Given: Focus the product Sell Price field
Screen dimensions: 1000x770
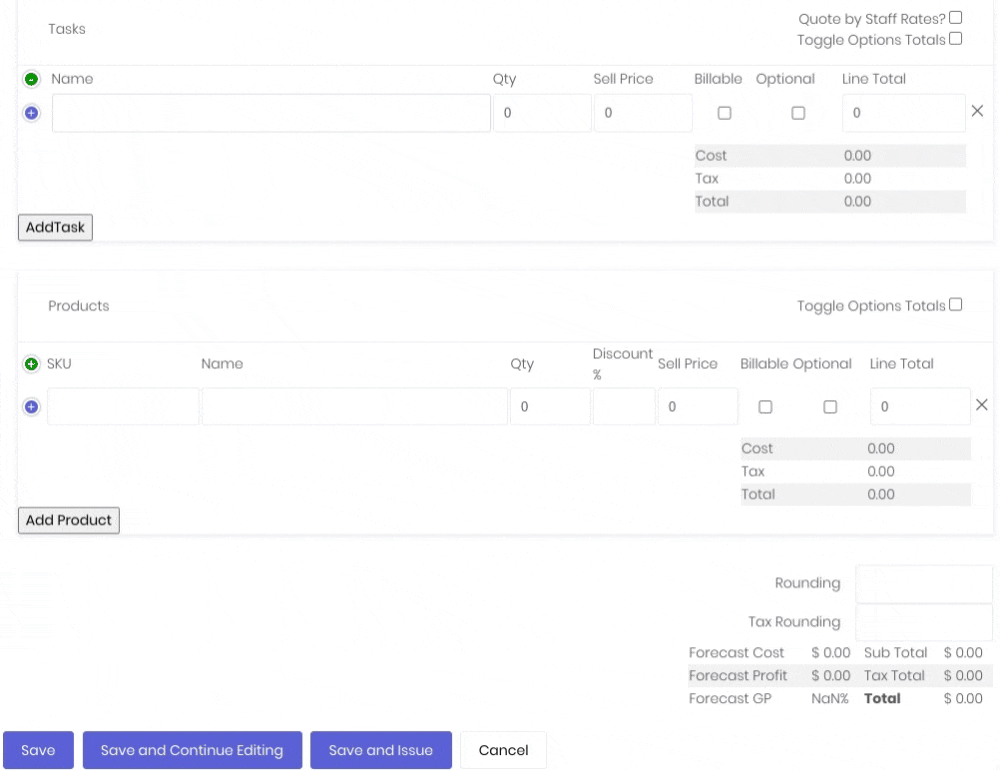Looking at the screenshot, I should tap(698, 406).
